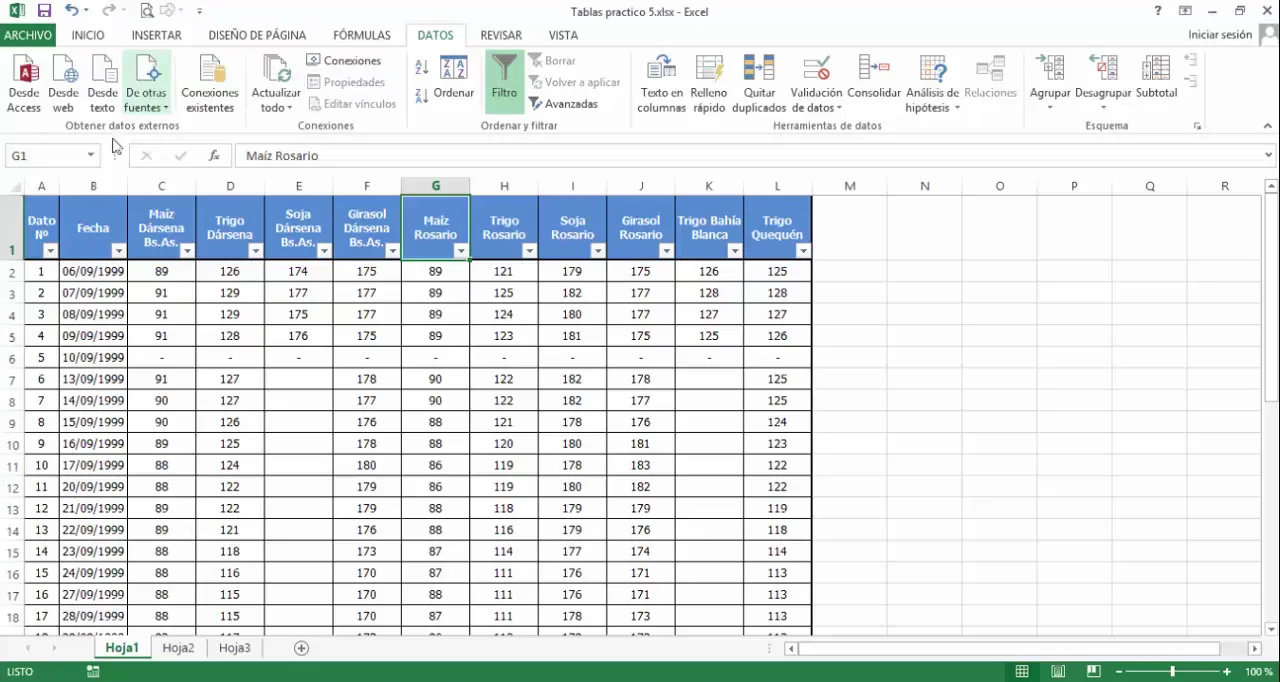Select column header M
The height and width of the screenshot is (682, 1280).
849,186
